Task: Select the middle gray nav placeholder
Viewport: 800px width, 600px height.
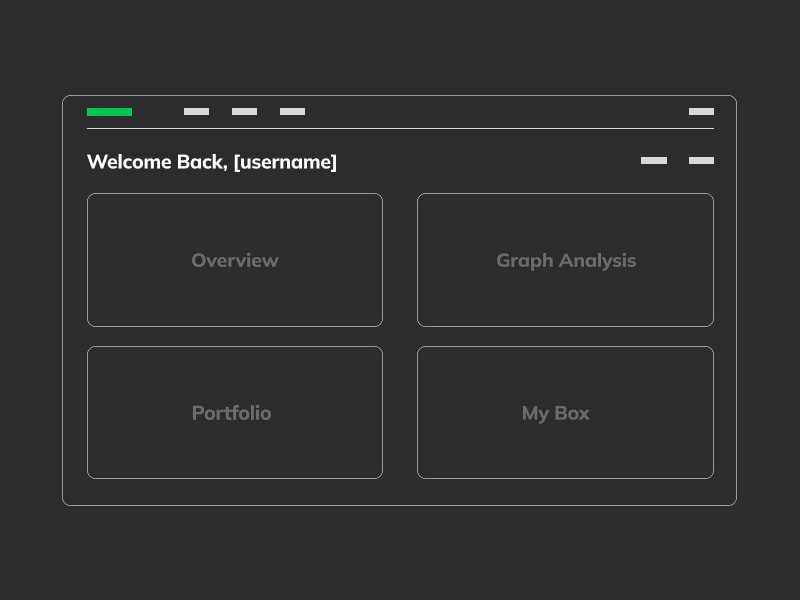Action: (x=244, y=111)
